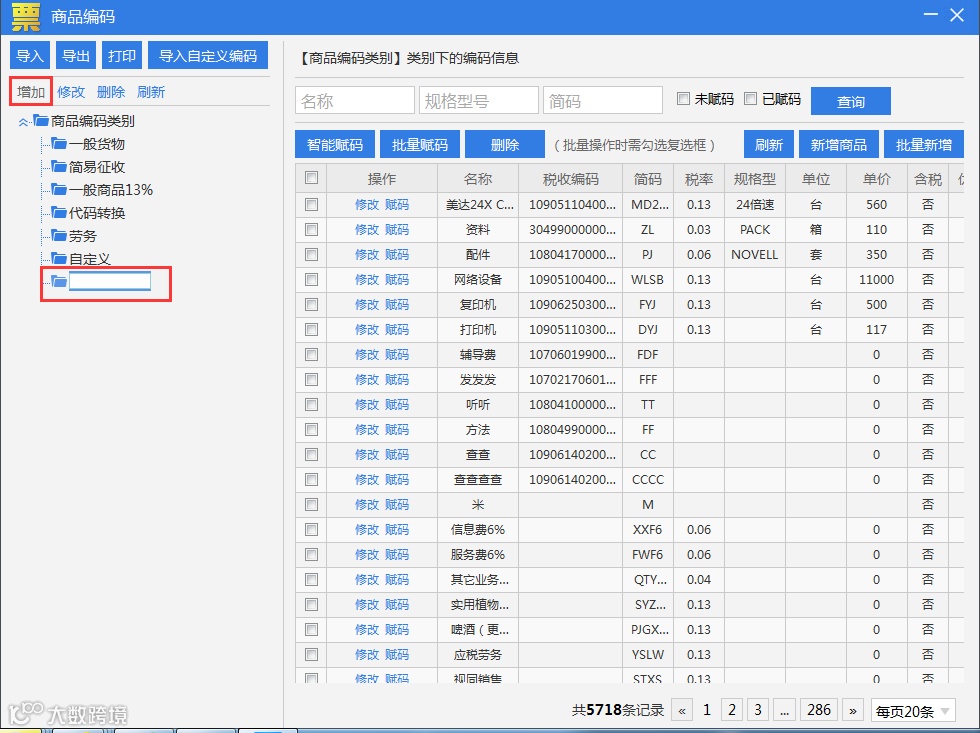
Task: Click the 名称 column header
Action: (x=478, y=179)
